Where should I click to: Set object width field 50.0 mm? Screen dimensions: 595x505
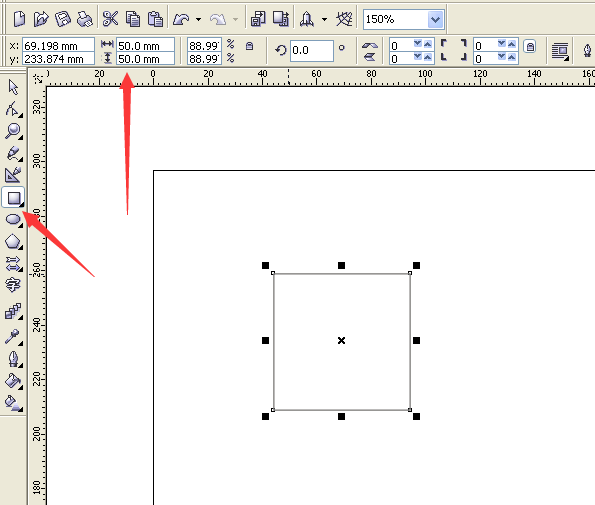(x=145, y=46)
